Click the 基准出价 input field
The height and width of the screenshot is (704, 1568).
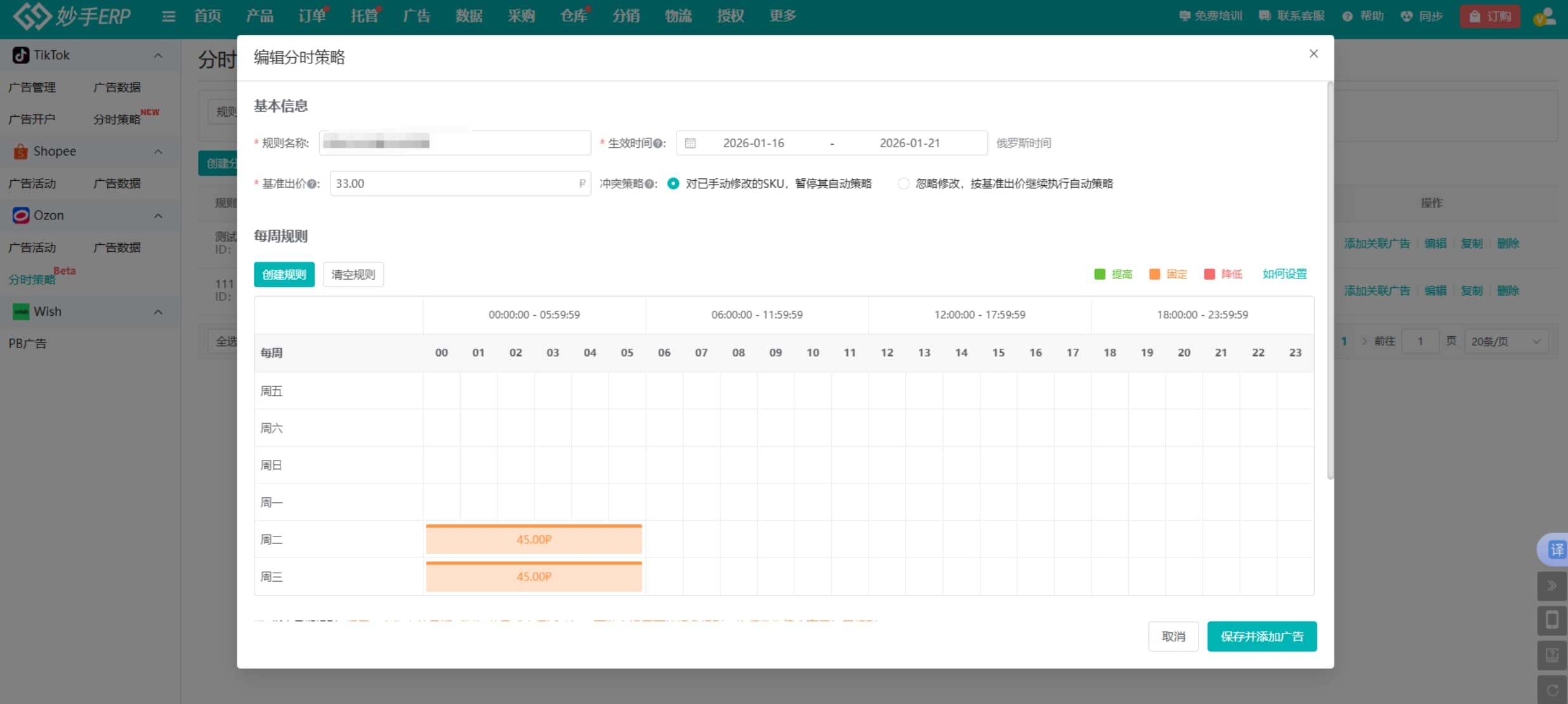[454, 184]
